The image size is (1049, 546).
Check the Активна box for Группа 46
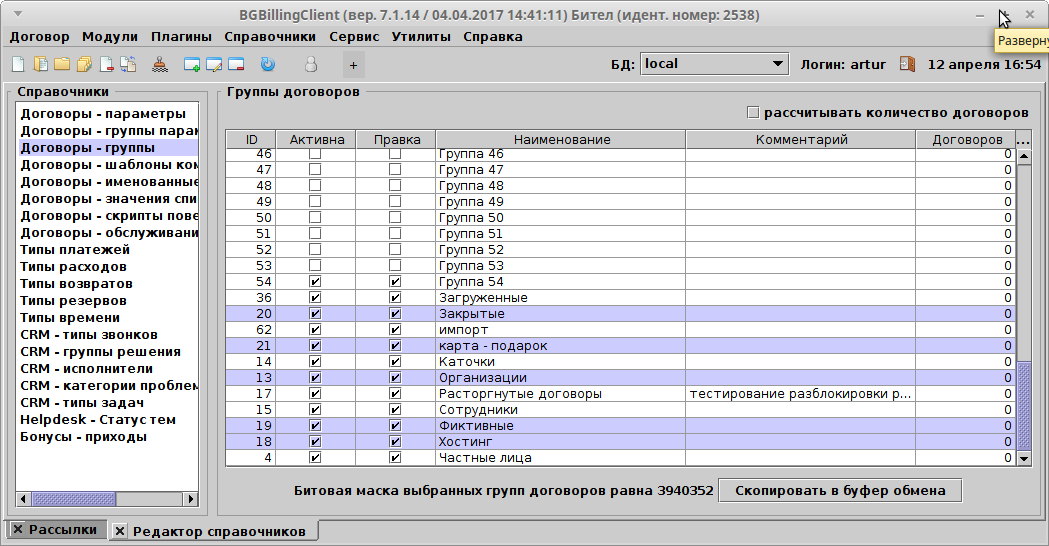[x=315, y=154]
